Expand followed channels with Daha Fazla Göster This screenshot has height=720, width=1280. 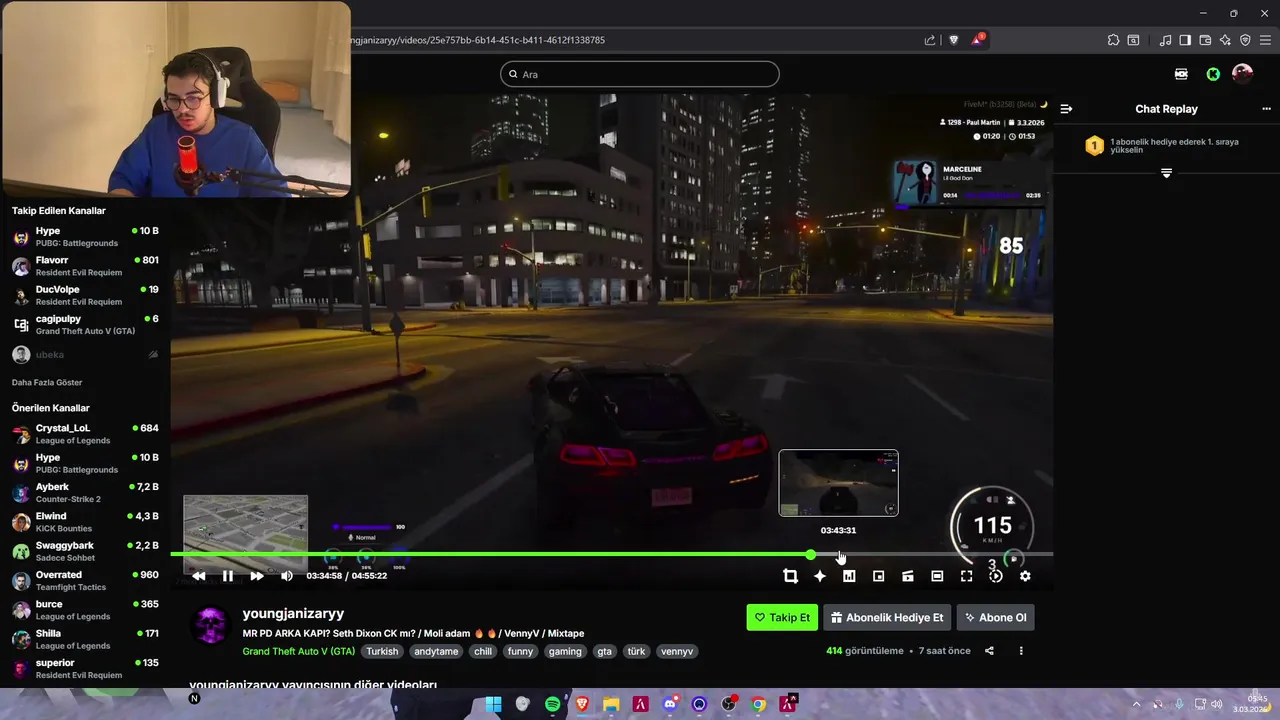47,382
